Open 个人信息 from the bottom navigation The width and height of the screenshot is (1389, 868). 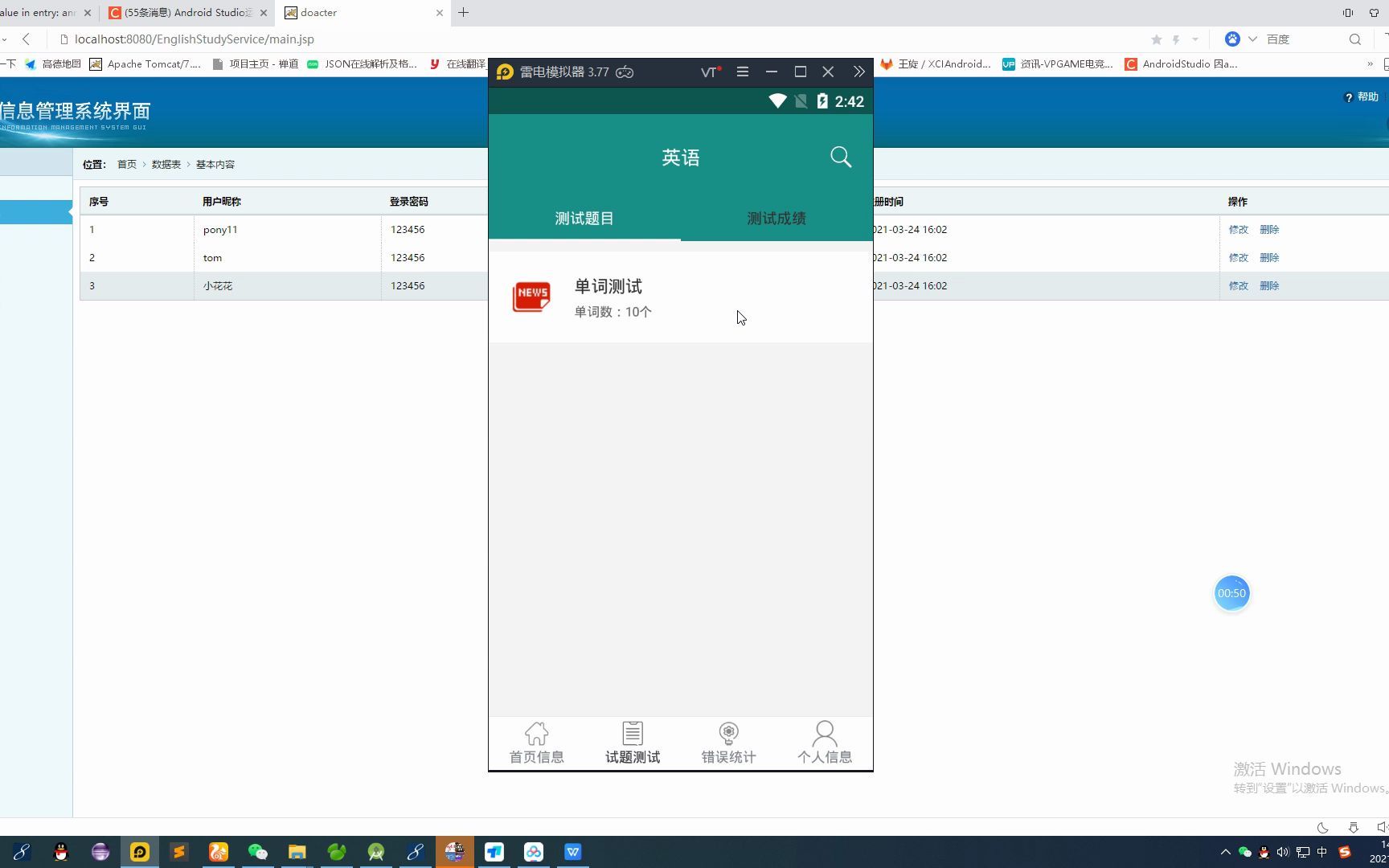825,741
